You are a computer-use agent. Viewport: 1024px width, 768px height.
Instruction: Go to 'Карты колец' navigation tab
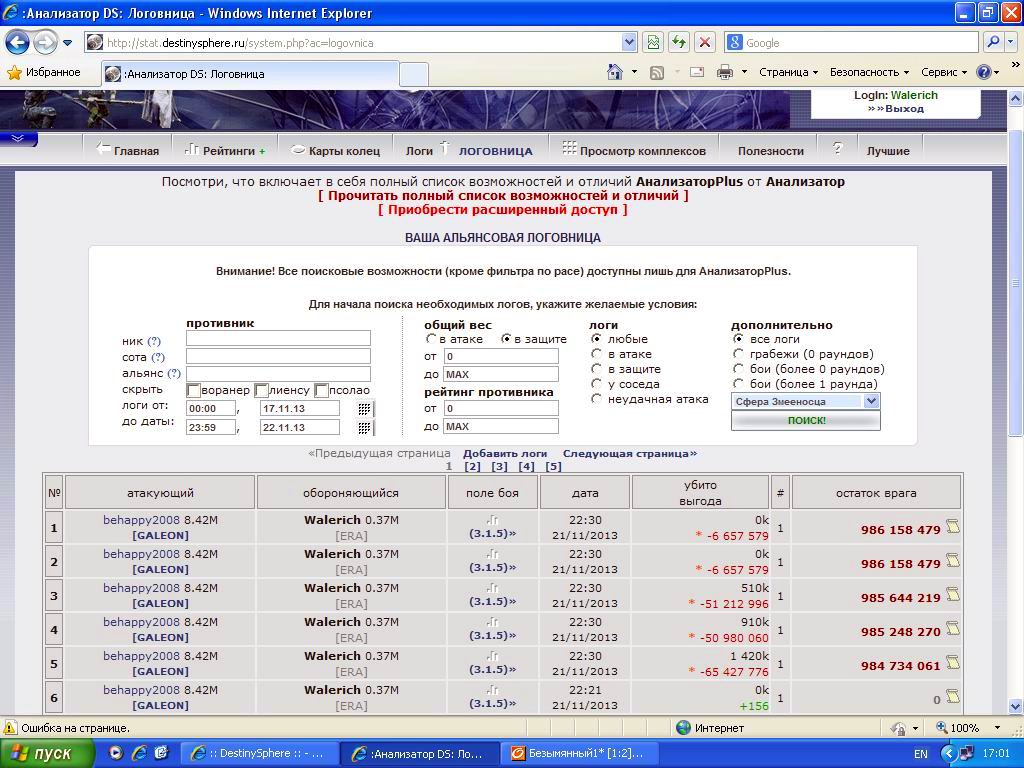click(336, 151)
